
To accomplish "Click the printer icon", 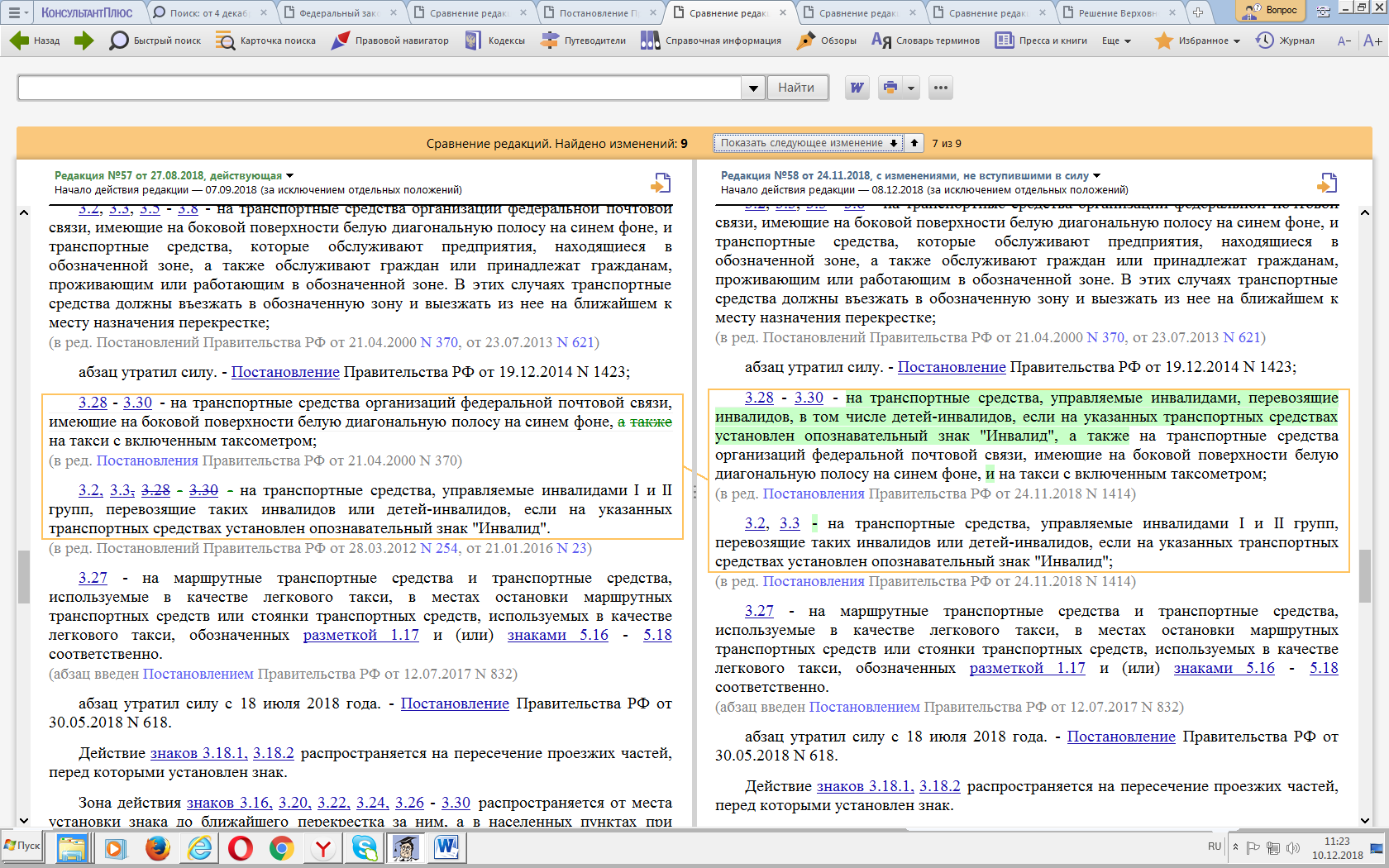I will (890, 88).
